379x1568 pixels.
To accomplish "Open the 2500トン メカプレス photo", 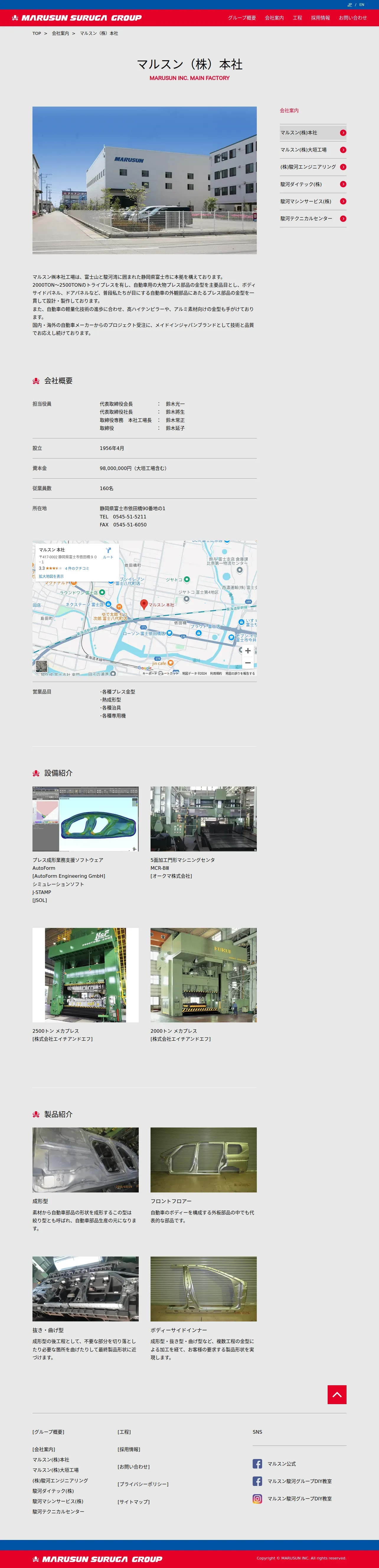I will 85,975.
